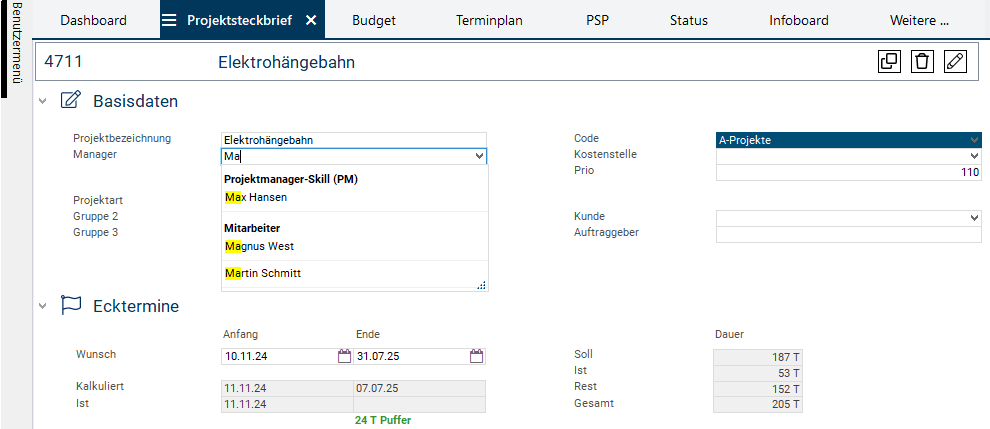Viewport: 990px width, 429px height.
Task: Click the copy project icon
Action: tap(888, 62)
